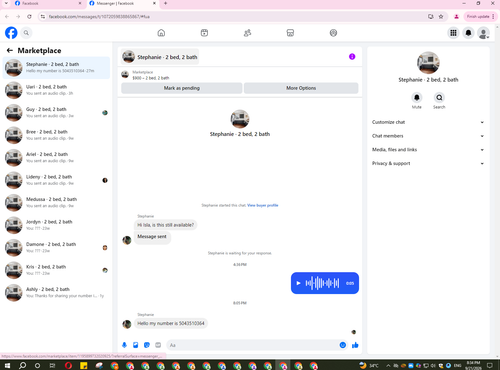
Task: Send a thumbs up like
Action: [x=355, y=345]
